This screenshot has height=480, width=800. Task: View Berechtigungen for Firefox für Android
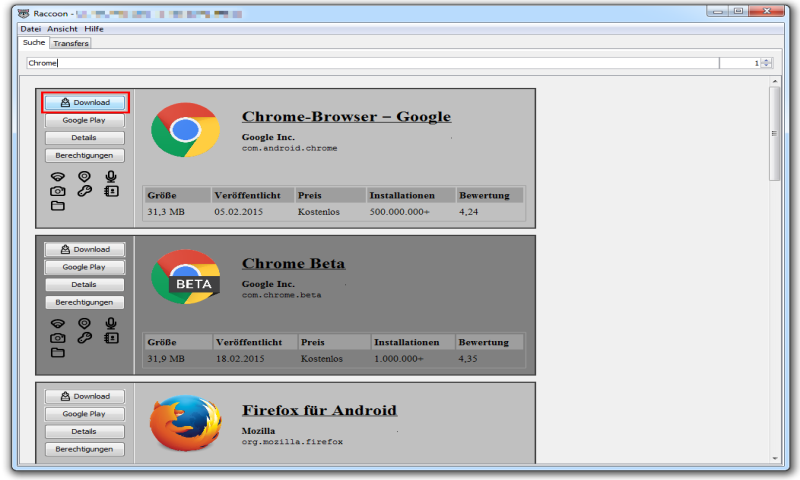[x=85, y=449]
